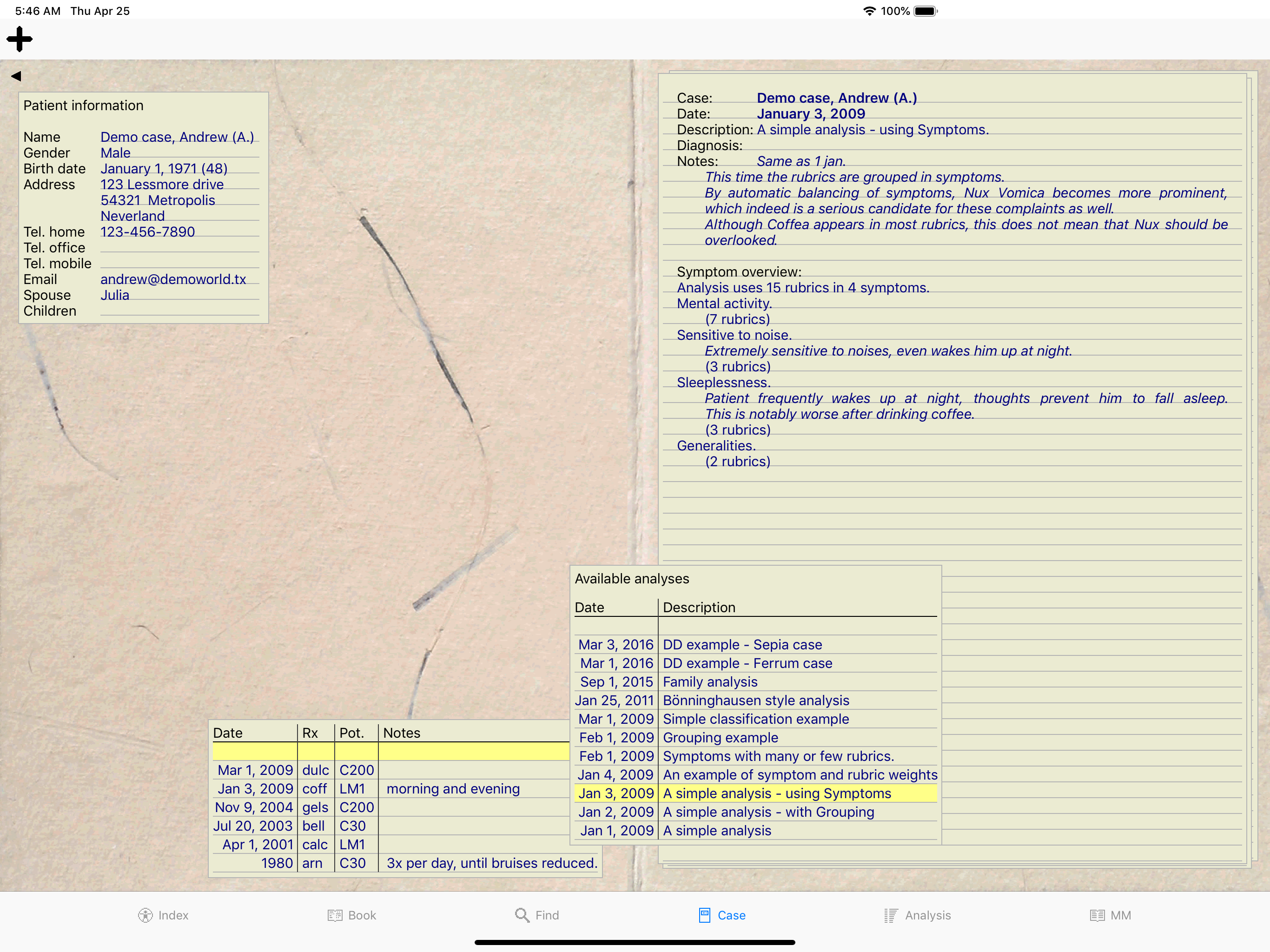This screenshot has width=1270, height=952.
Task: Tap the back arrow triangle
Action: (x=16, y=76)
